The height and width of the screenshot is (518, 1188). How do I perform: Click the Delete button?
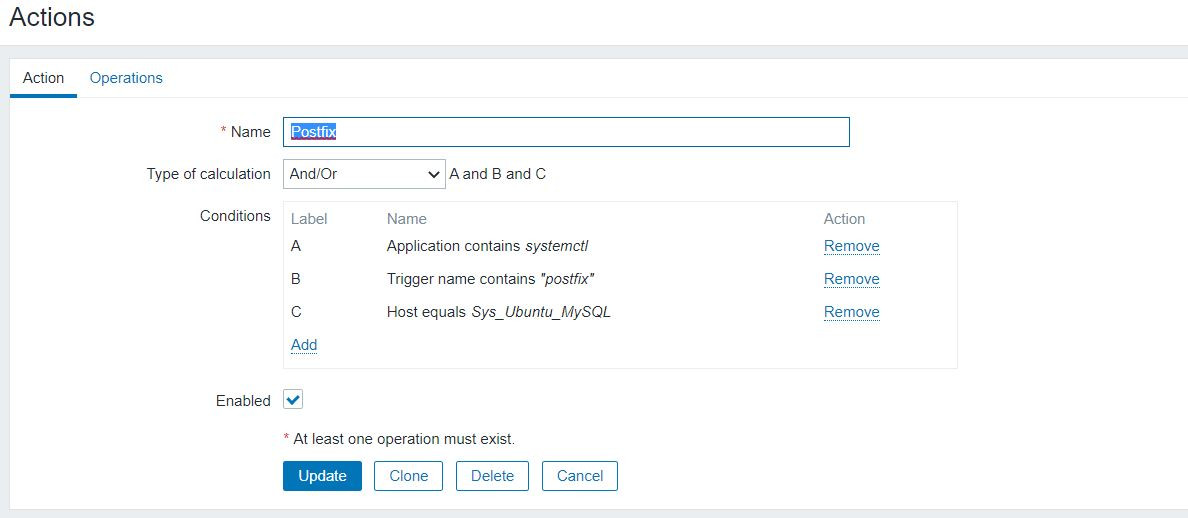coord(492,476)
